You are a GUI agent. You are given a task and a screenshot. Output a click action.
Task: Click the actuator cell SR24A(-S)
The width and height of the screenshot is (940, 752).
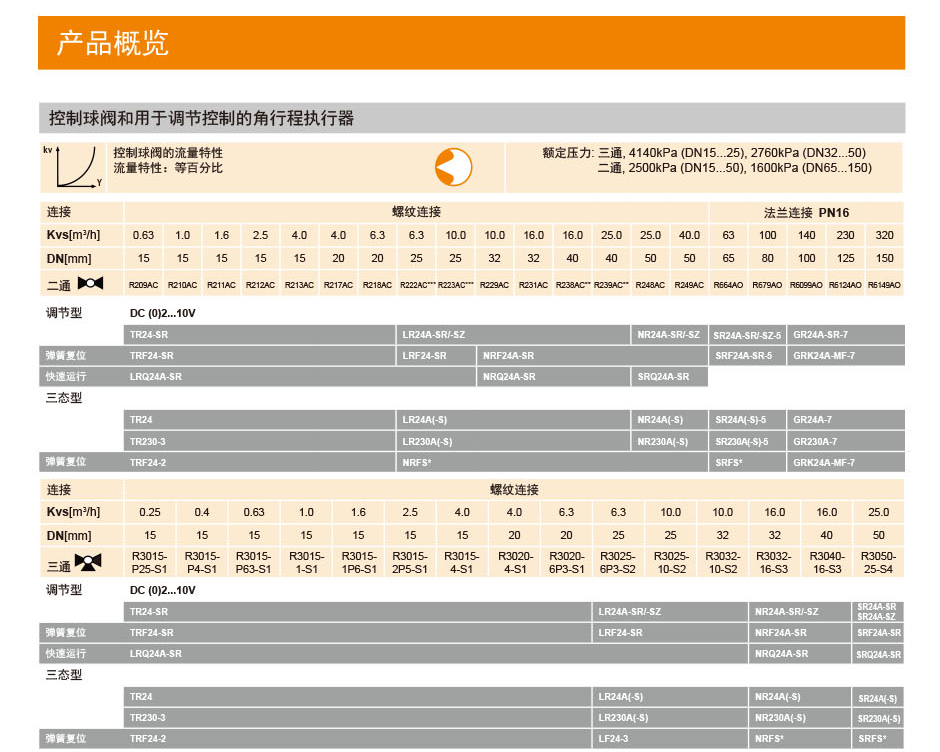coord(877,699)
